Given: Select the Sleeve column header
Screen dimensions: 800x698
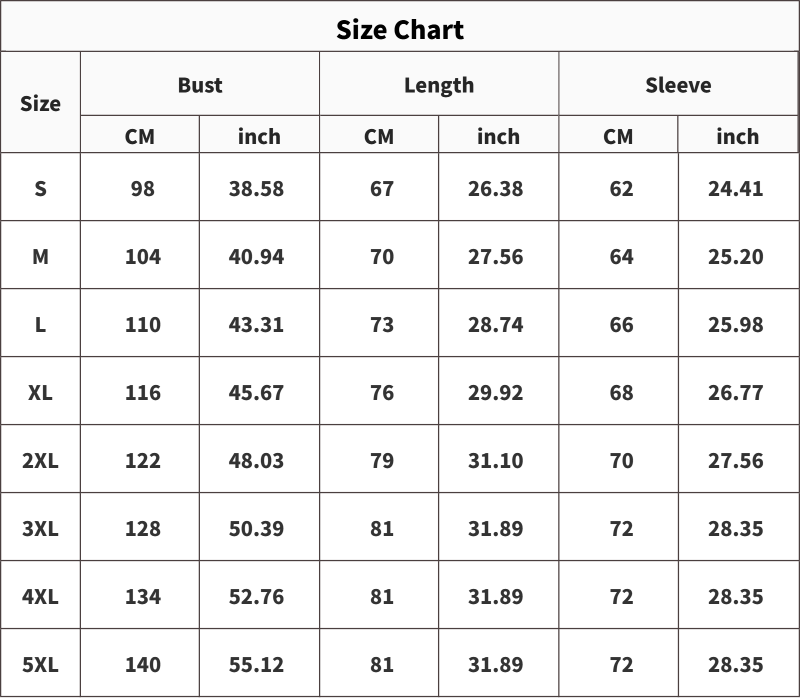Looking at the screenshot, I should [x=678, y=85].
